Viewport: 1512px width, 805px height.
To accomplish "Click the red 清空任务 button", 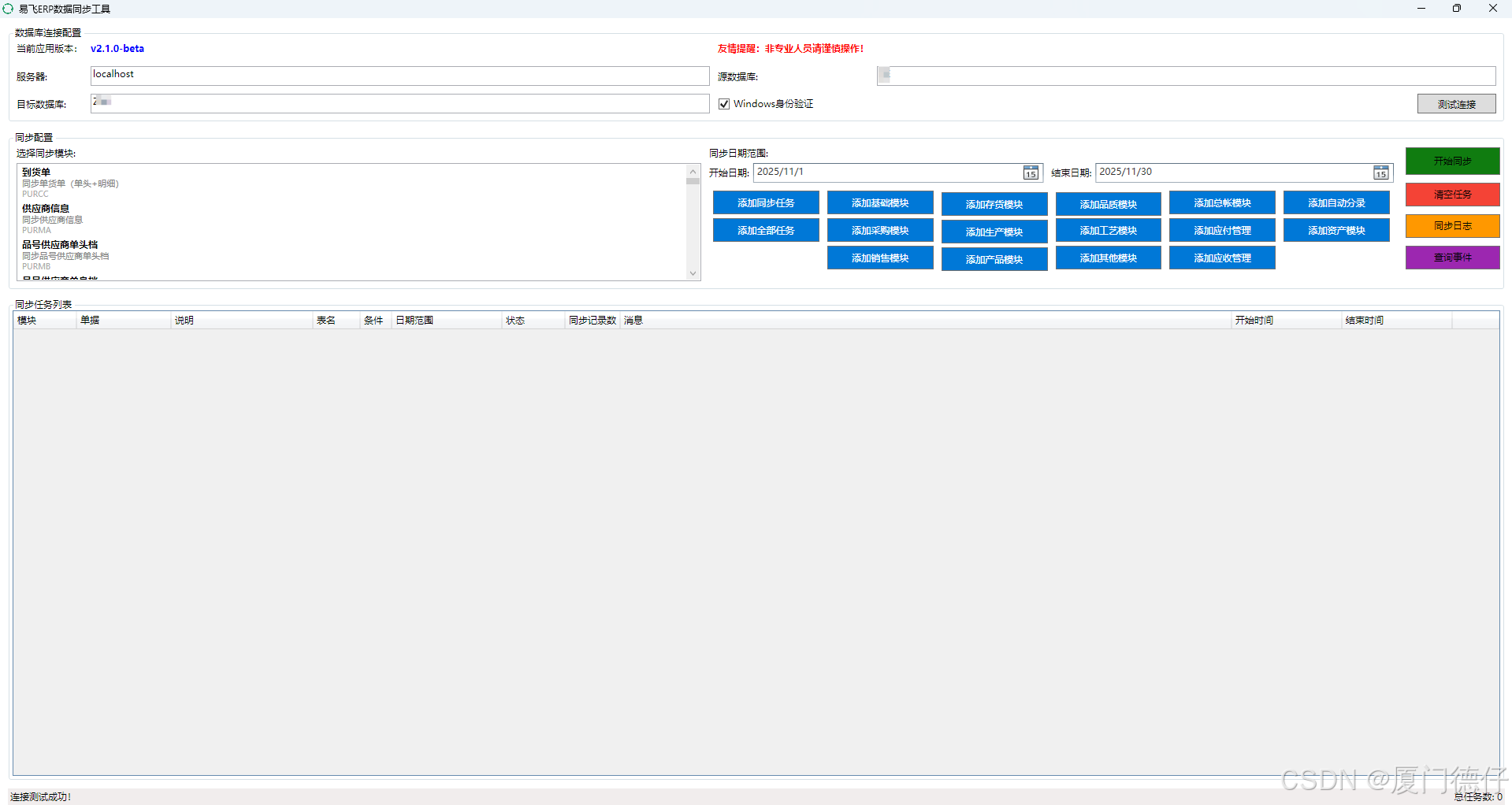I will click(x=1452, y=194).
